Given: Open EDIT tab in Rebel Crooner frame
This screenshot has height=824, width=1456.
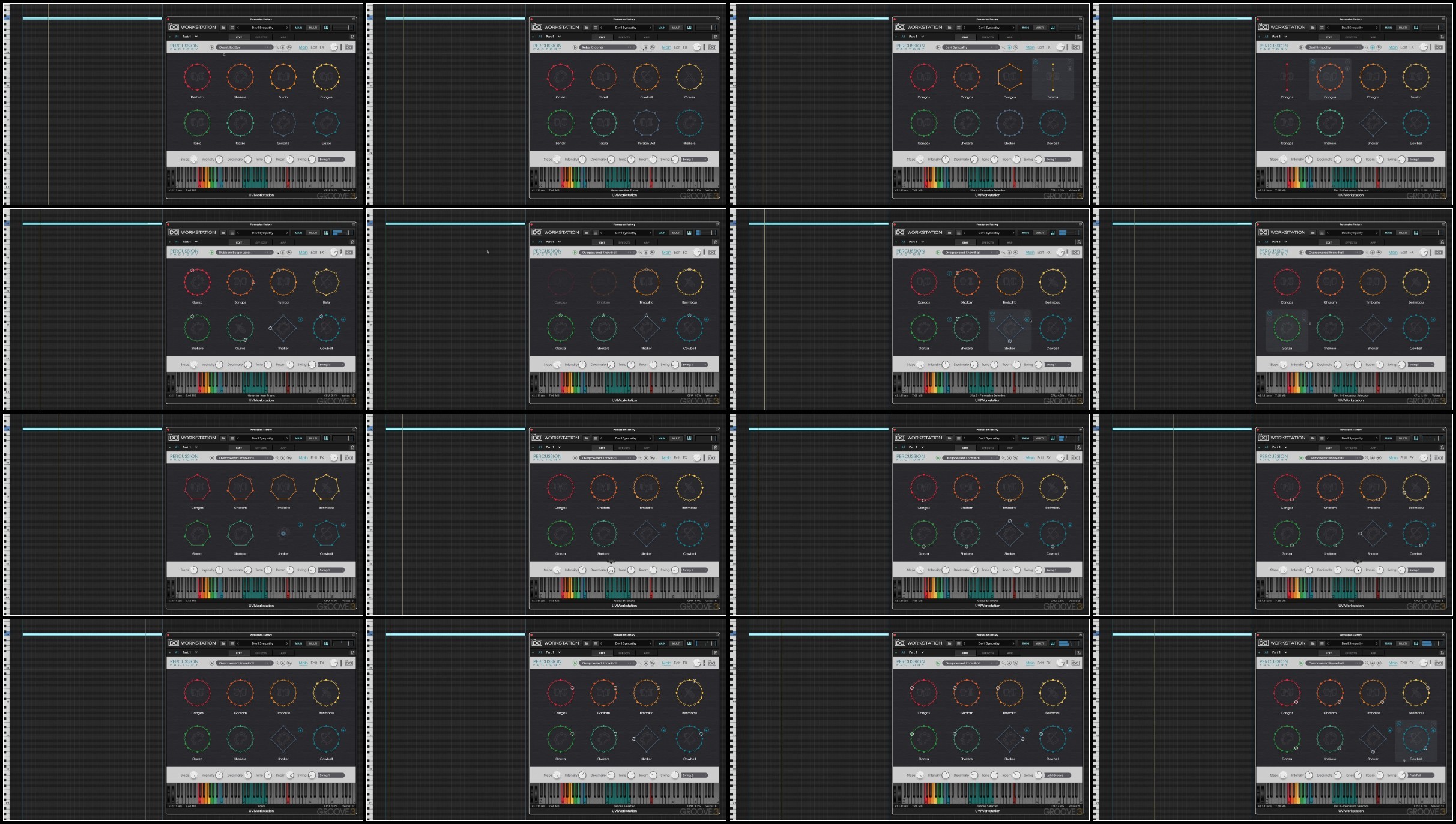Looking at the screenshot, I should (602, 37).
